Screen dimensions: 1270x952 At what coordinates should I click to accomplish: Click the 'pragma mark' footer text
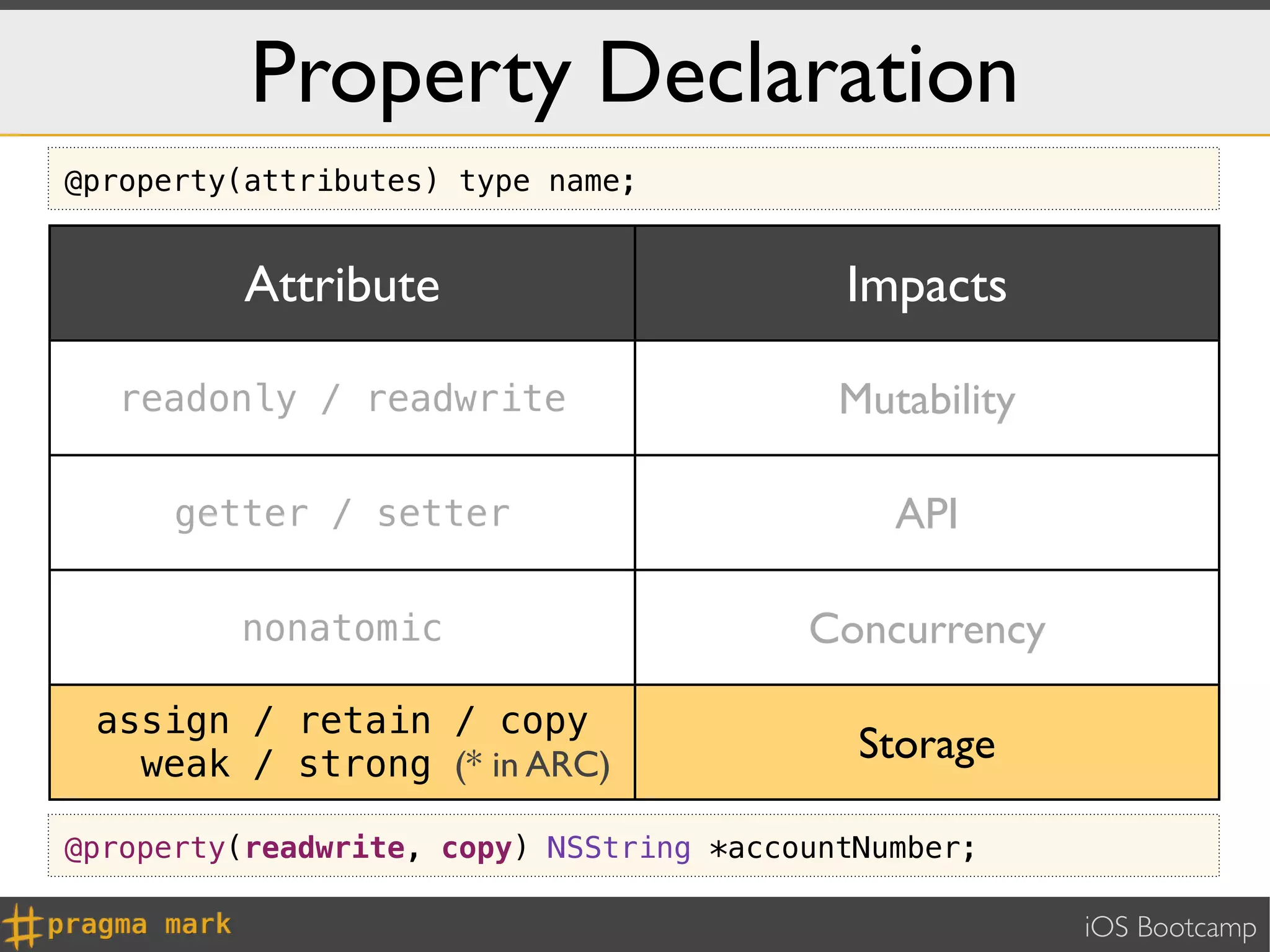click(x=139, y=925)
